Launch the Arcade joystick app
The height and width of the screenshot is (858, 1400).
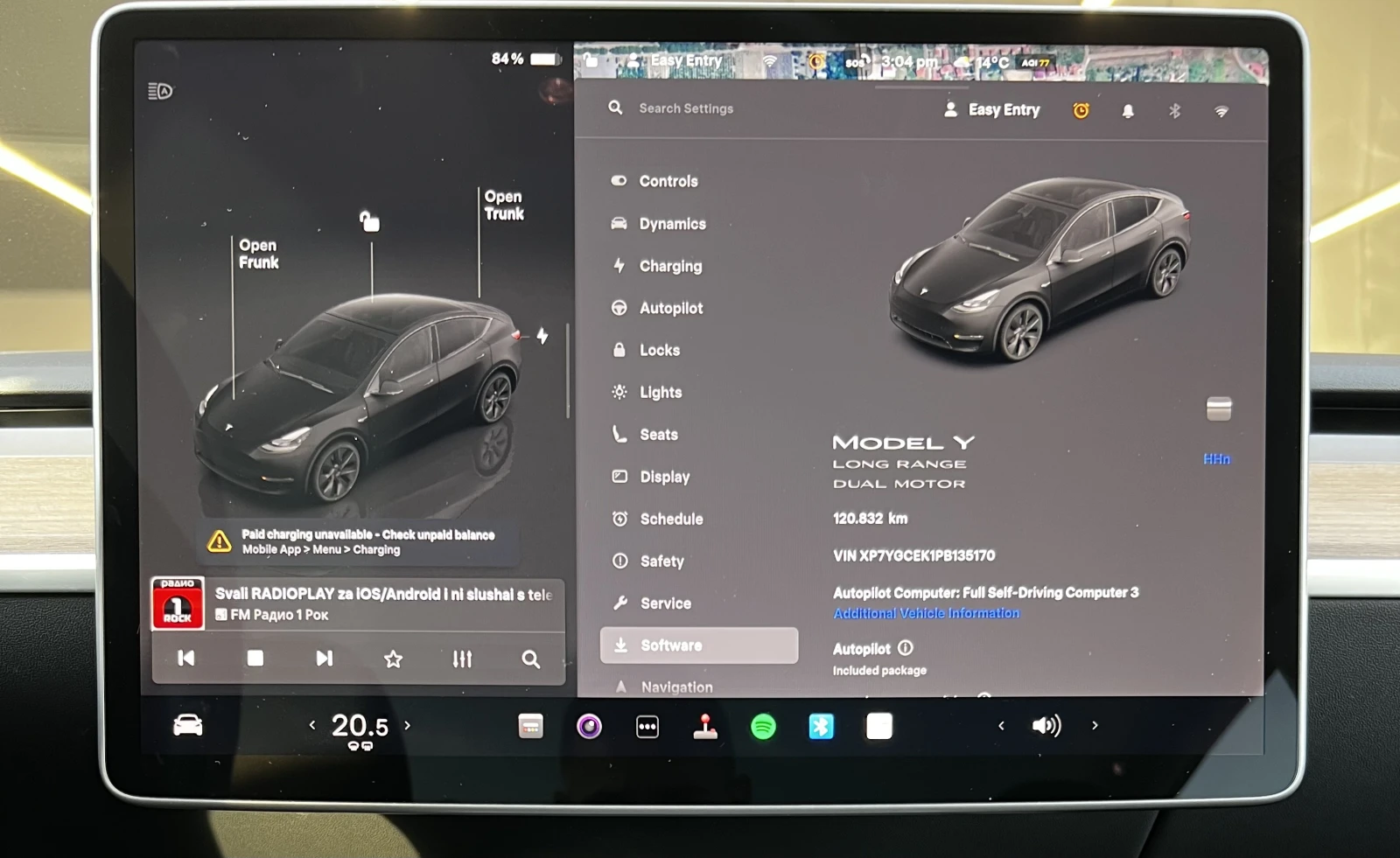point(705,727)
